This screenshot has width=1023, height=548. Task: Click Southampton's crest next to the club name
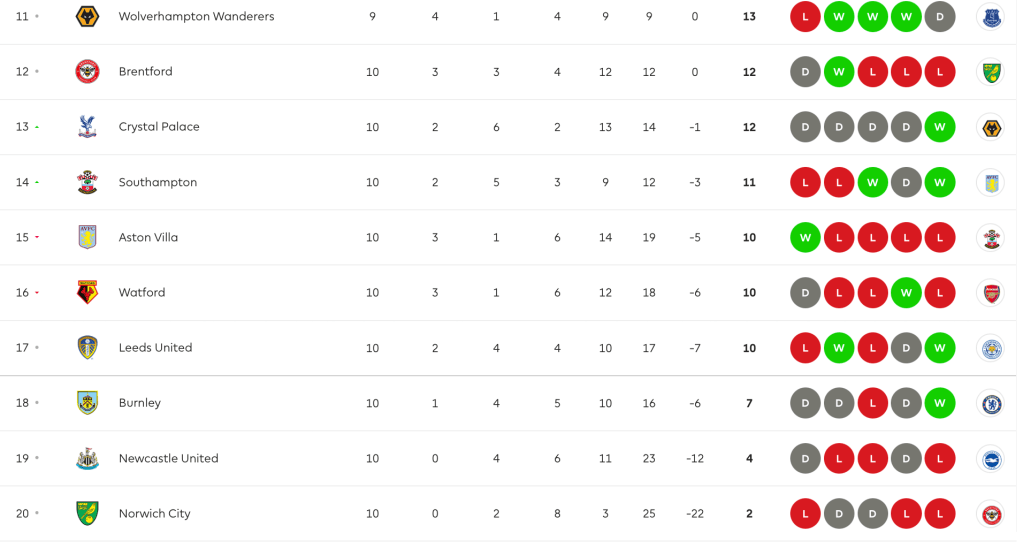click(x=88, y=182)
